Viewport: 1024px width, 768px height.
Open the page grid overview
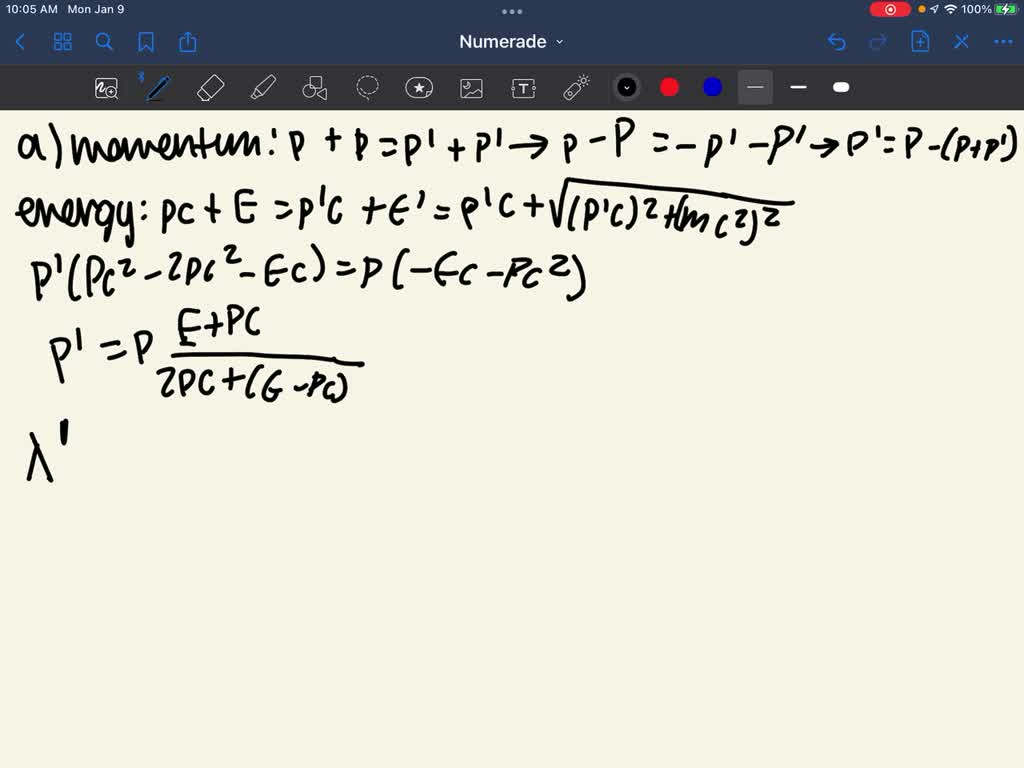coord(62,42)
